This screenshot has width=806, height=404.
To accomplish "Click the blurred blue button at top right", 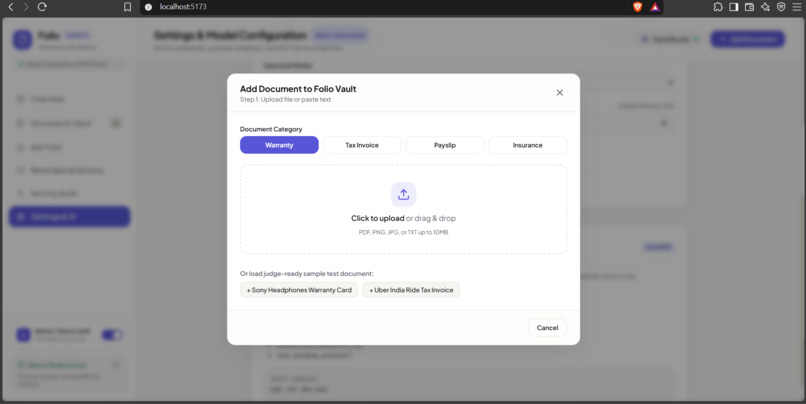I will point(747,39).
